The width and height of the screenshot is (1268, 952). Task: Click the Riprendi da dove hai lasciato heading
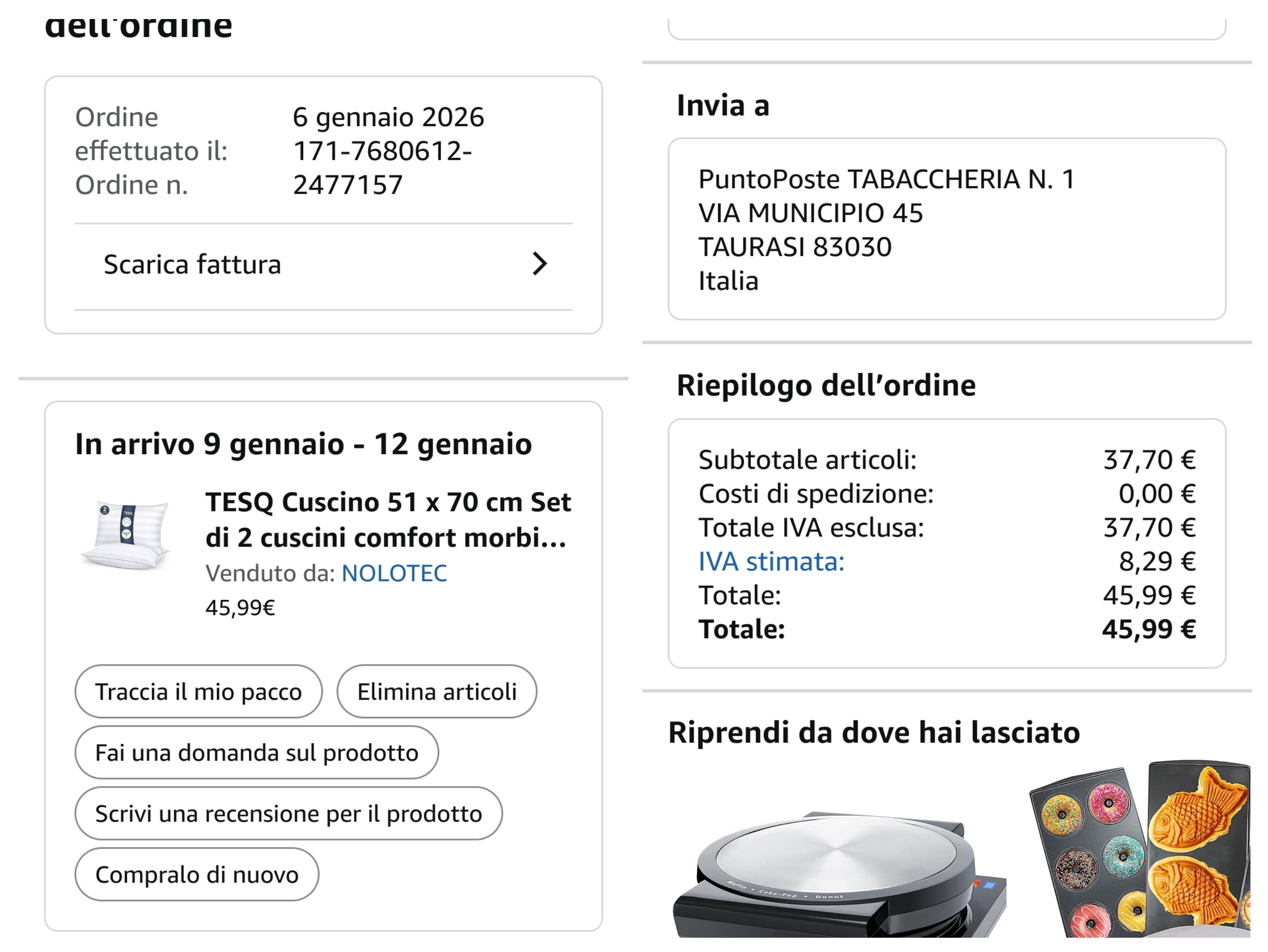pos(874,733)
